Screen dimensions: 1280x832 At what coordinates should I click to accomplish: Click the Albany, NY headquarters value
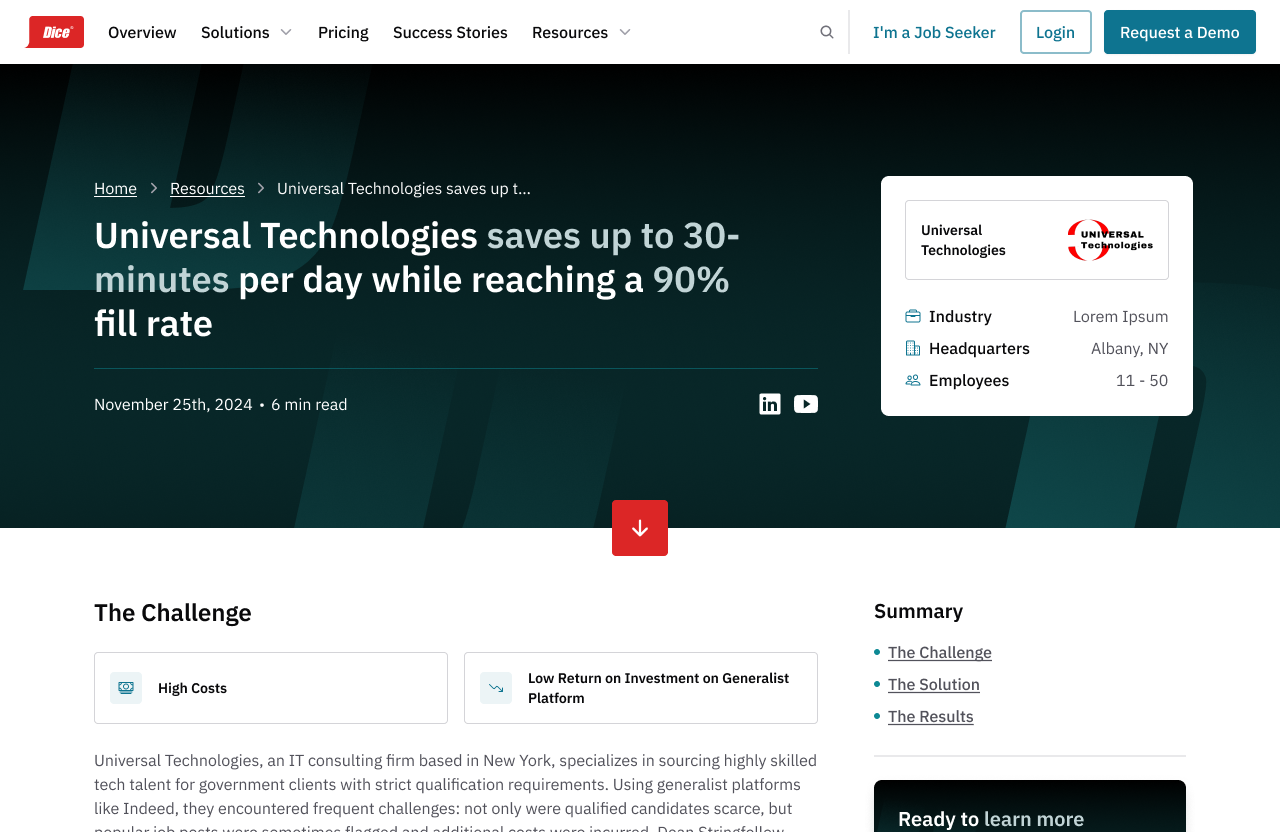point(1130,348)
